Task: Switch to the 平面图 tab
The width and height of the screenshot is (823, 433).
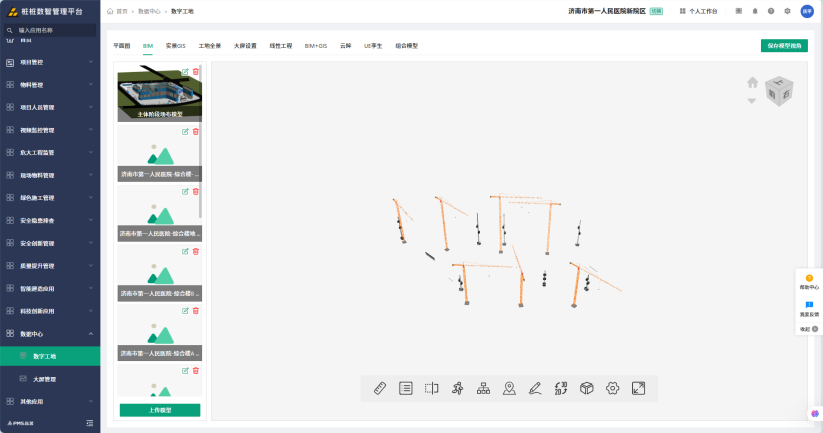Action: point(122,46)
